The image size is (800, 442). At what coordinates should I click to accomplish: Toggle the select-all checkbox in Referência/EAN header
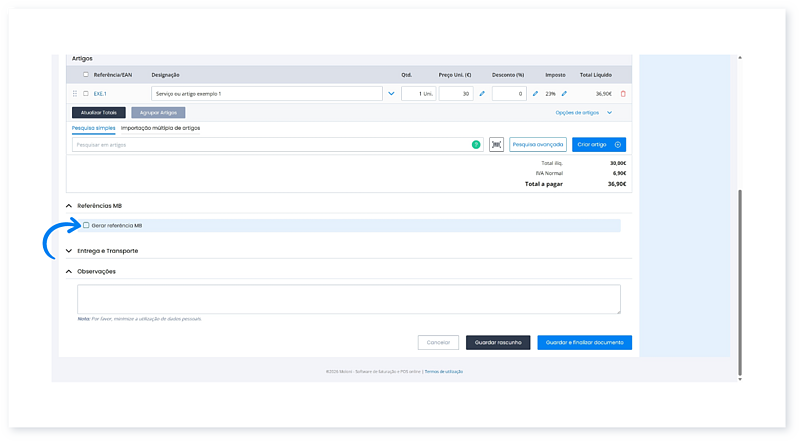(x=86, y=75)
